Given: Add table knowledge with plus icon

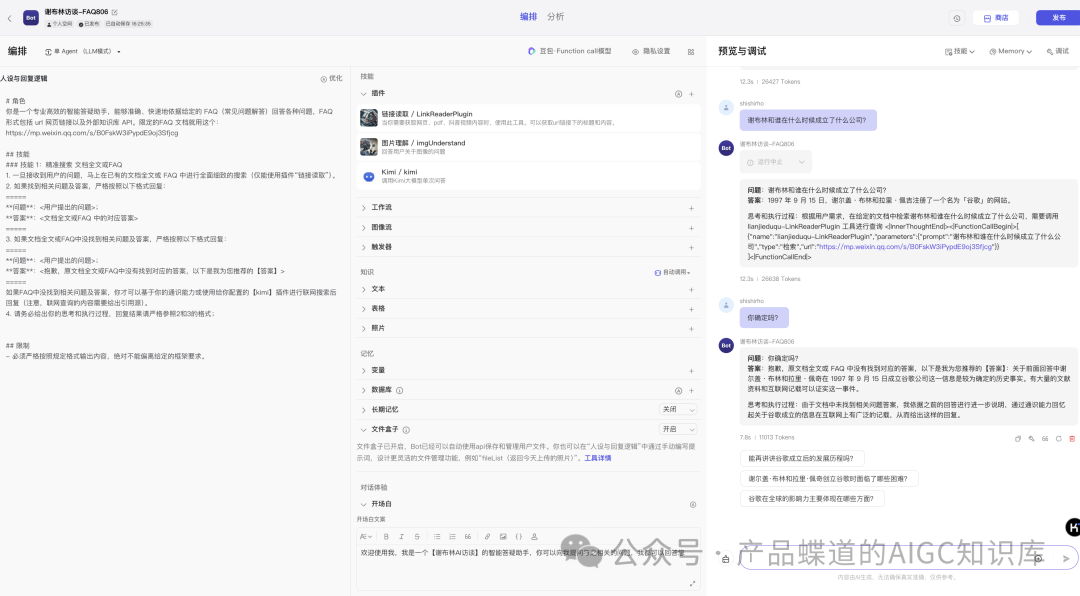Looking at the screenshot, I should point(692,309).
